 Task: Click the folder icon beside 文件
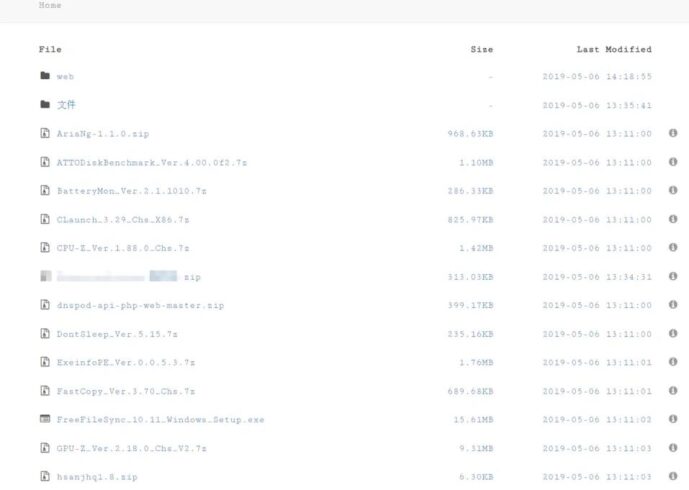pyautogui.click(x=44, y=105)
